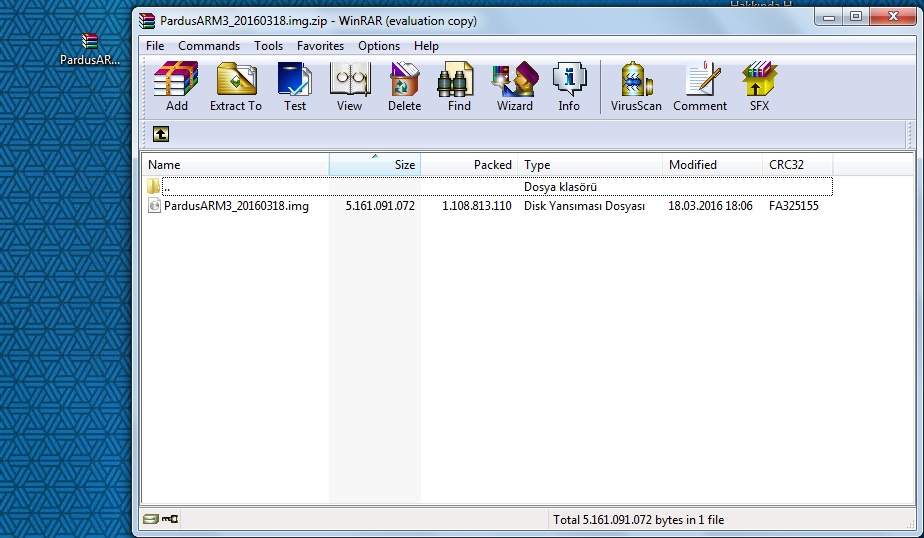The width and height of the screenshot is (924, 538).
Task: Select the PardusARM3_20160318.img file name
Action: (x=236, y=206)
